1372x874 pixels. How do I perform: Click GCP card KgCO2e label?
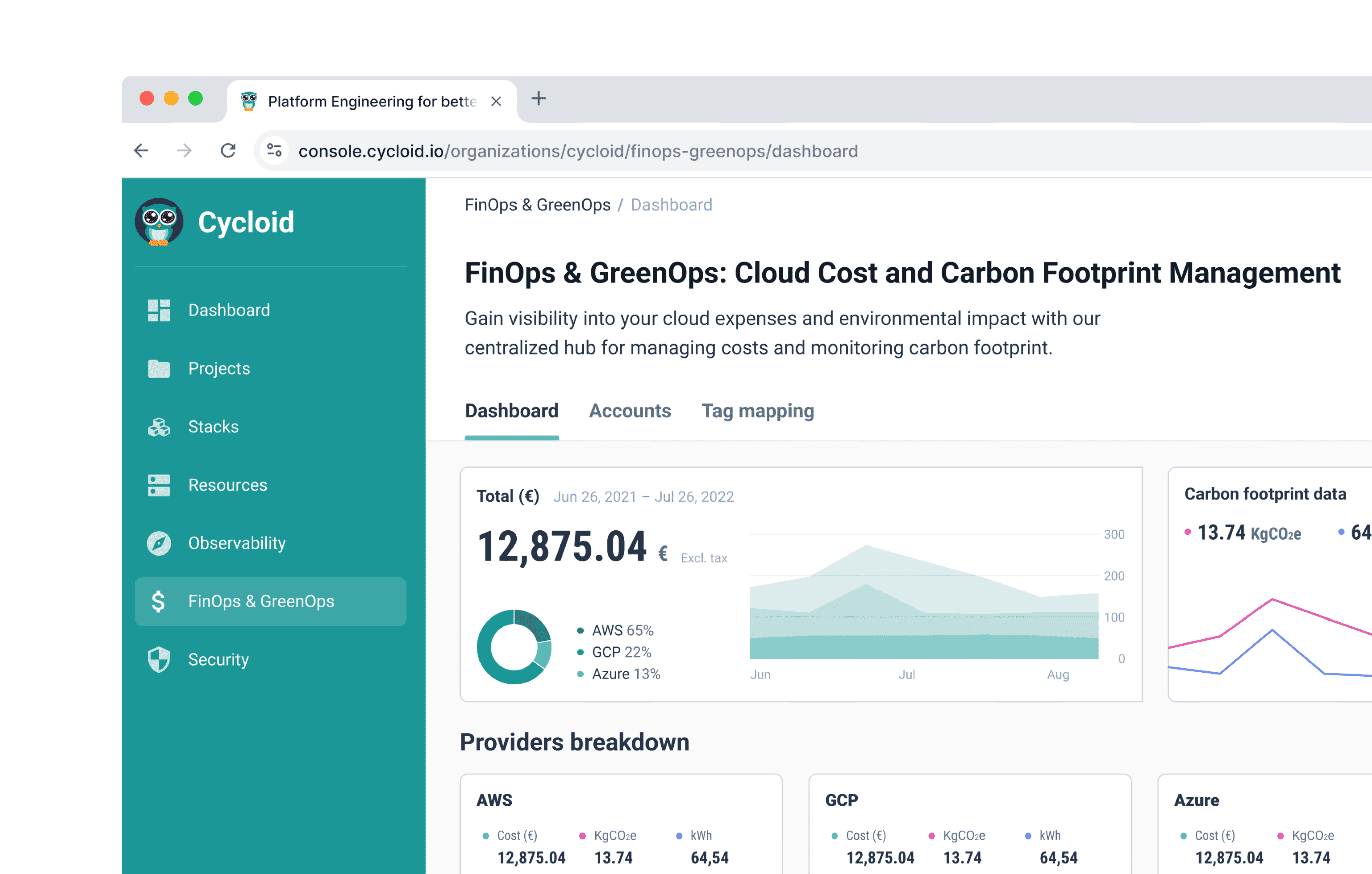963,836
